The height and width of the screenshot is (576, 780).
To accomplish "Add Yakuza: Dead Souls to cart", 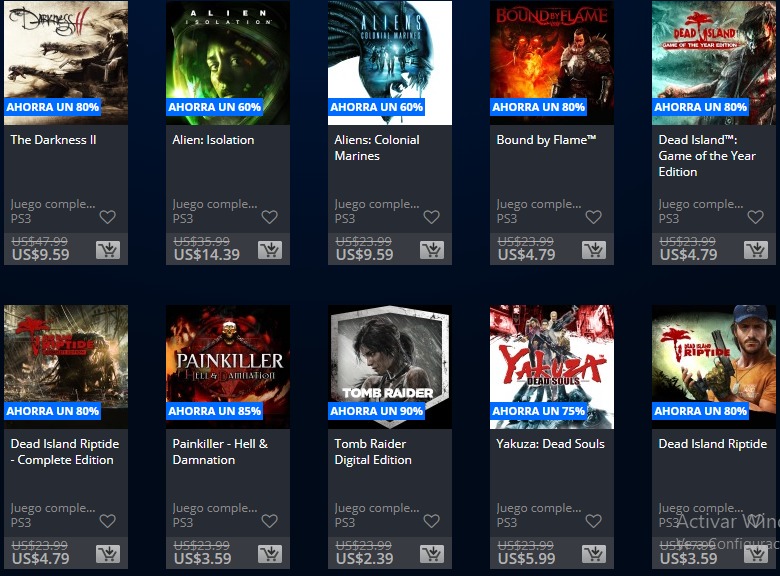I will (594, 554).
